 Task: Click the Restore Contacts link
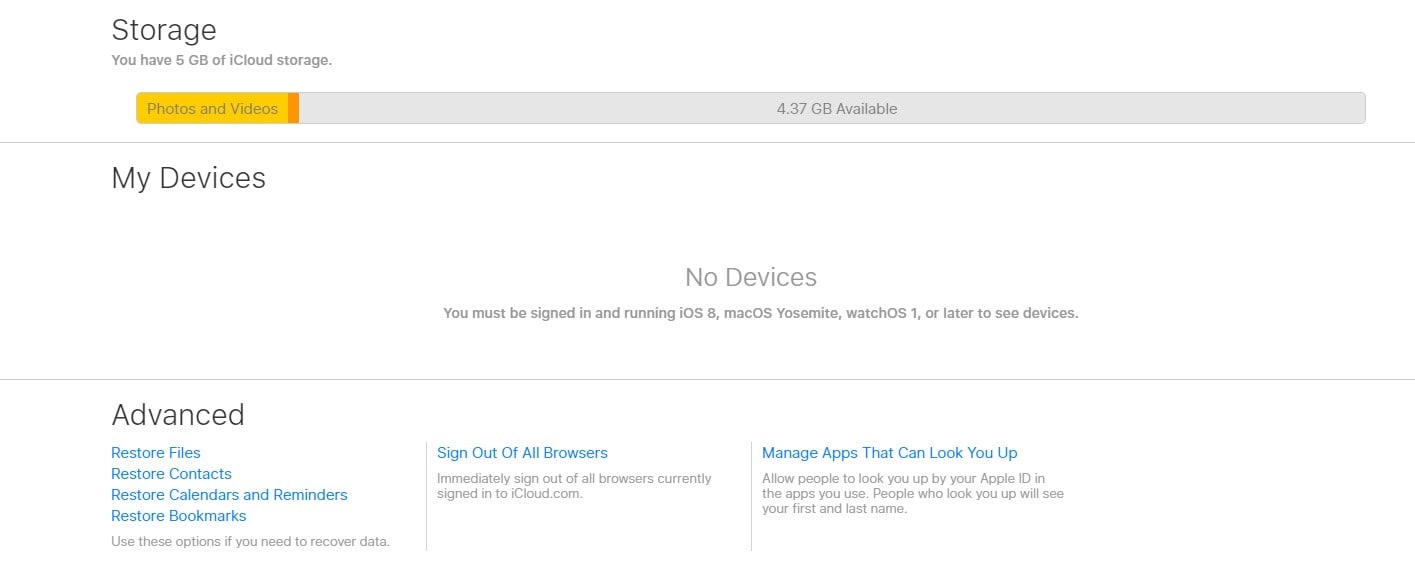171,474
